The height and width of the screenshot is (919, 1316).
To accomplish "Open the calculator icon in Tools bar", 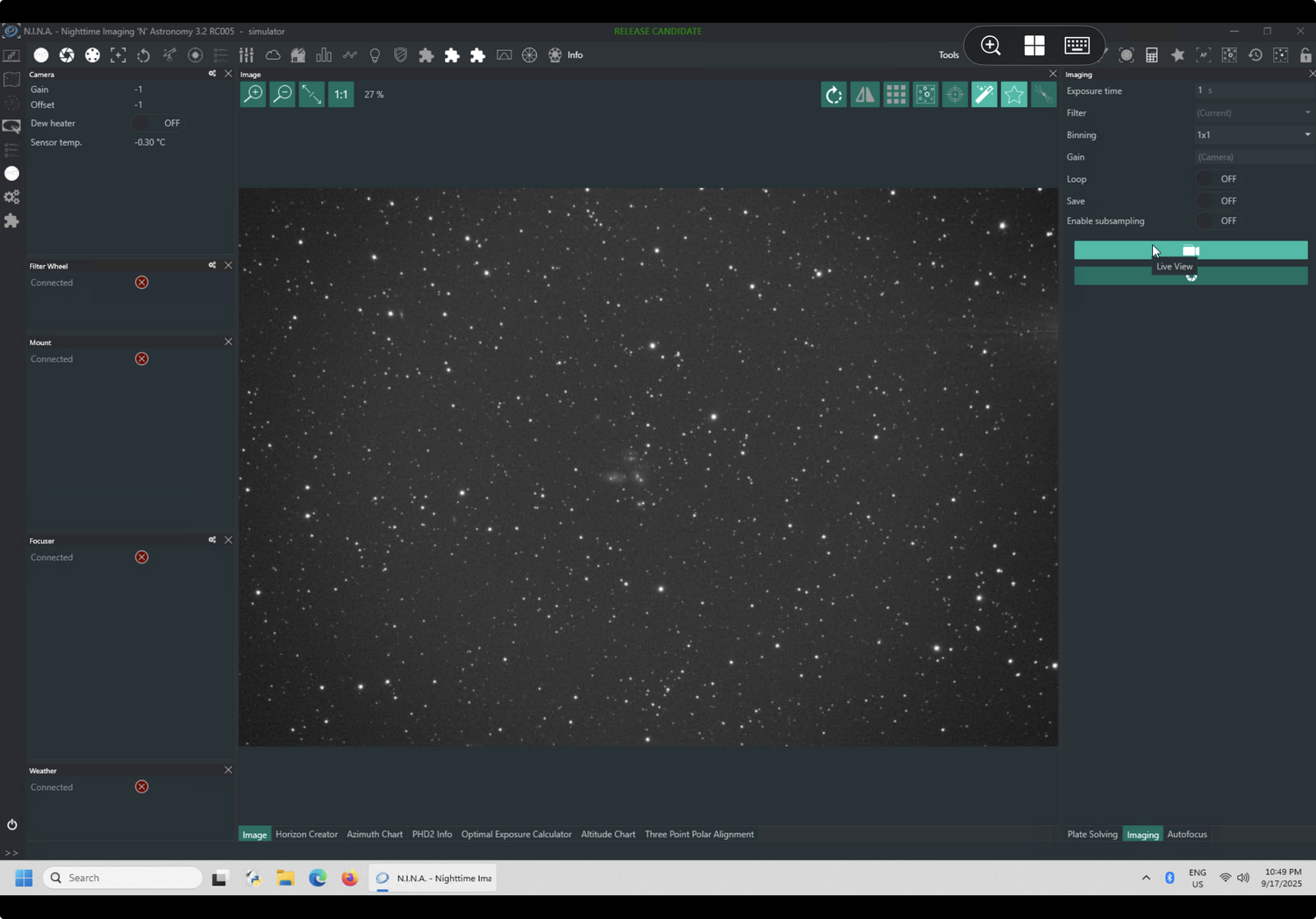I will coord(1152,55).
